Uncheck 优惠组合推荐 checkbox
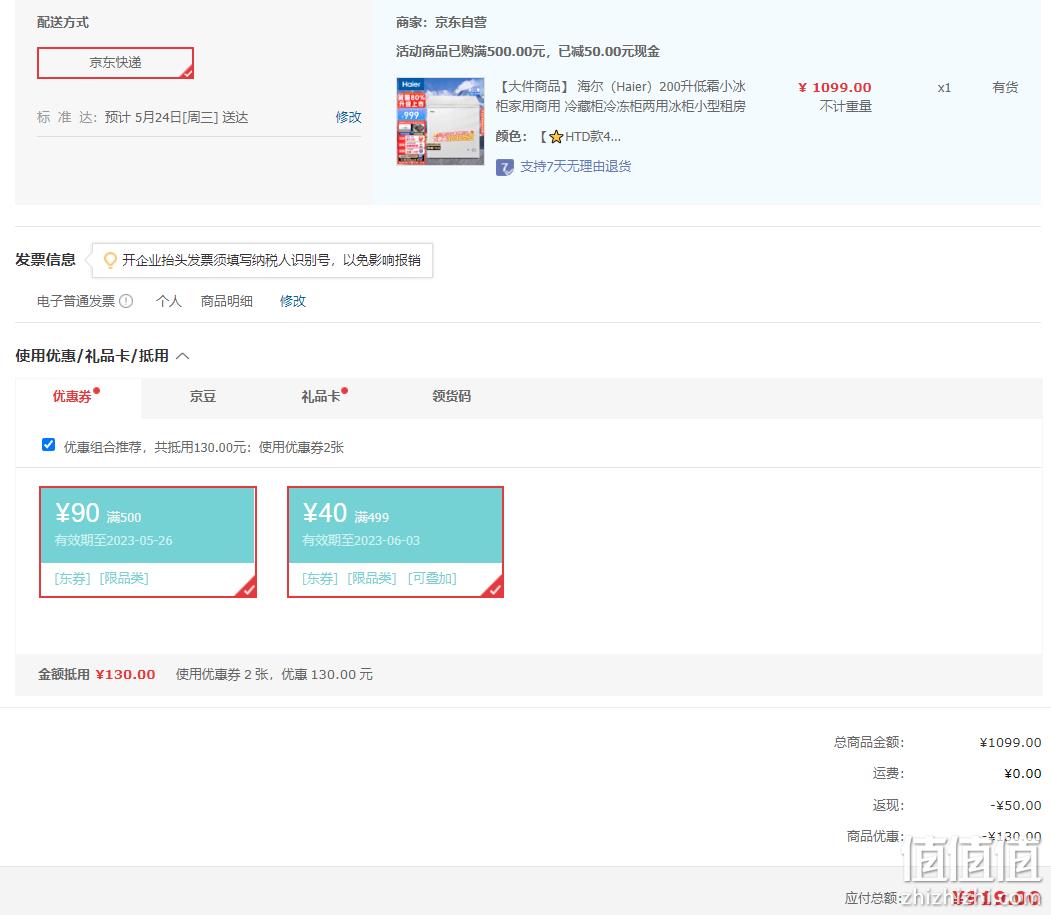The image size is (1051, 915). point(48,444)
